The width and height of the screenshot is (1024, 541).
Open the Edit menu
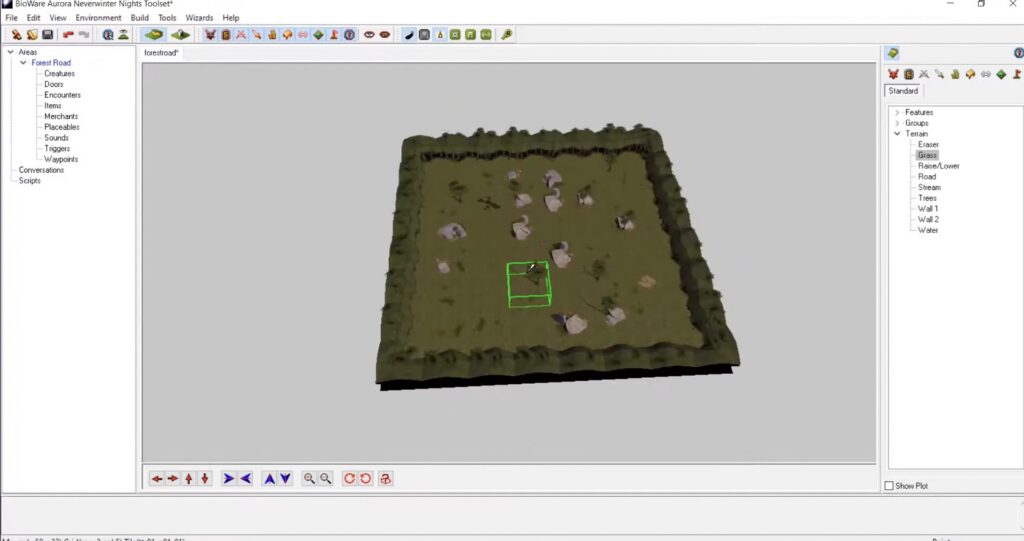click(33, 18)
